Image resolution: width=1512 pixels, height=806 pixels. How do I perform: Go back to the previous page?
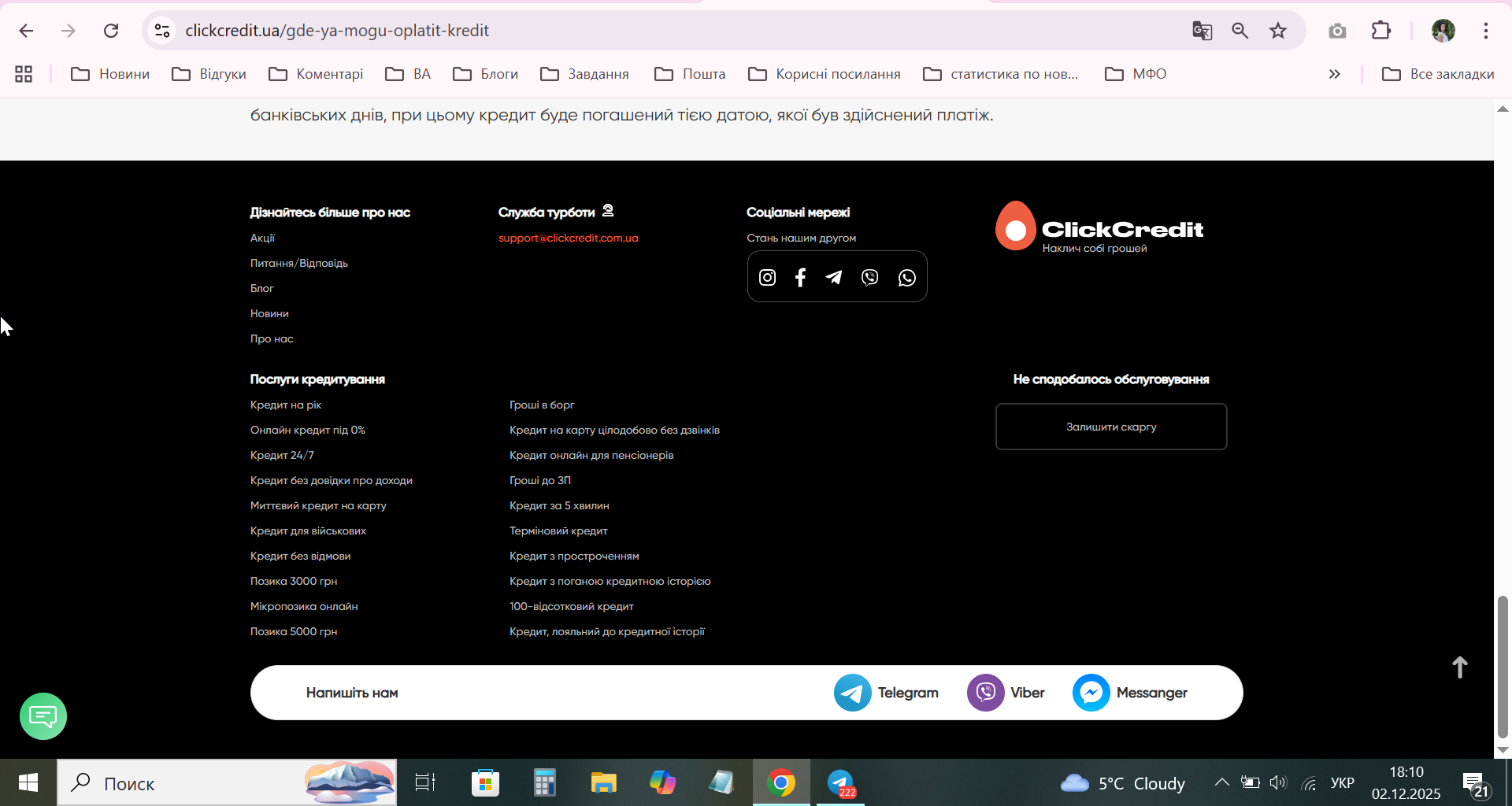click(26, 31)
